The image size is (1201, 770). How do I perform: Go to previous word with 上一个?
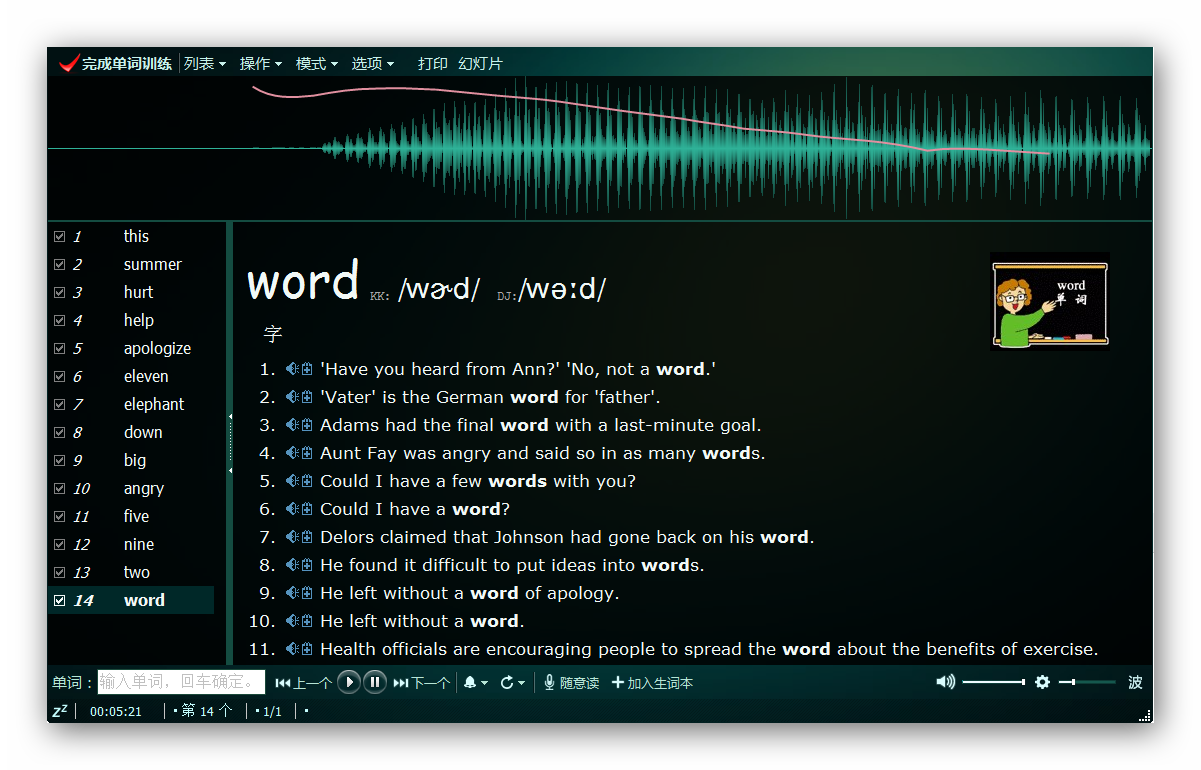(303, 683)
